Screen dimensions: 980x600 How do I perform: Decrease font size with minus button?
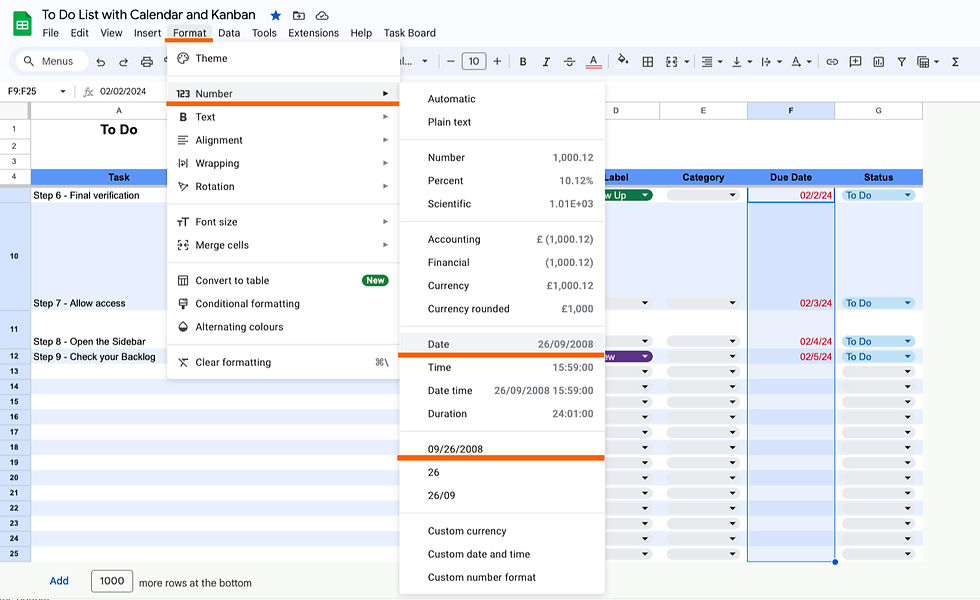coord(450,61)
